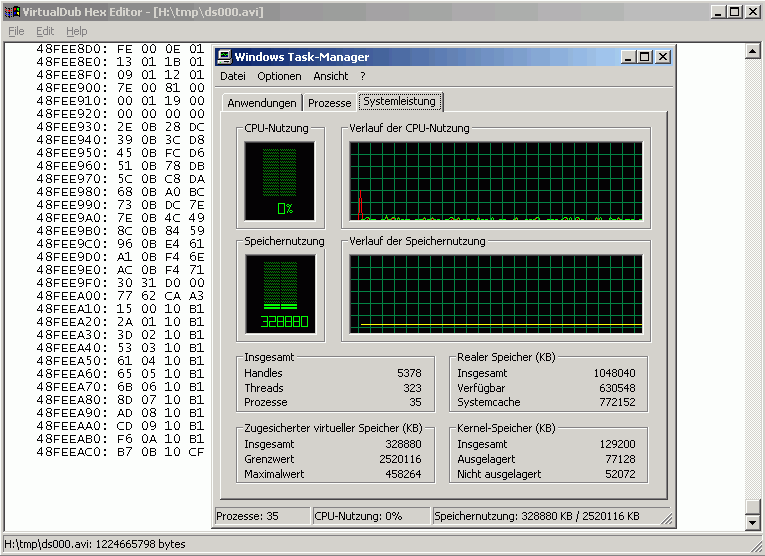Click hex editor status text ds000.avi: 1224665798 bytes
Image resolution: width=765 pixels, height=556 pixels.
[95, 544]
